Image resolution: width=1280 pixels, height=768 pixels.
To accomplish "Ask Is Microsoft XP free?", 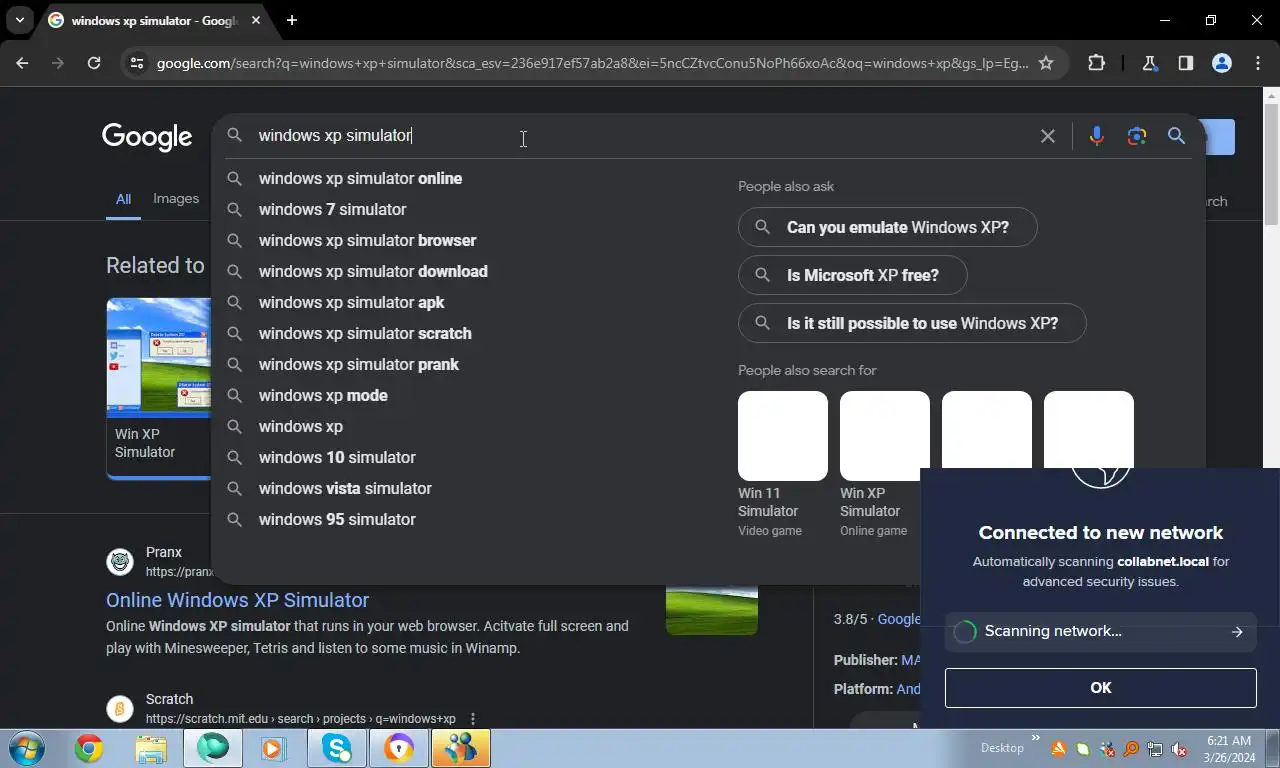I will point(852,275).
